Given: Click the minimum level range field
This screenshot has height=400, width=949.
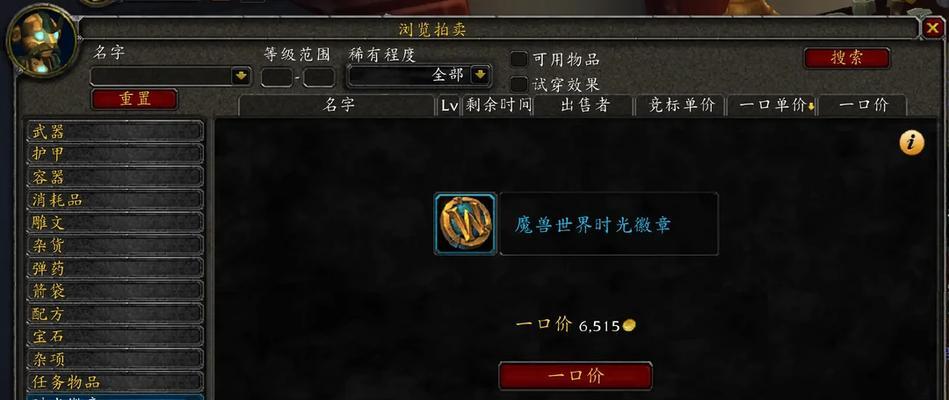Looking at the screenshot, I should pos(277,77).
